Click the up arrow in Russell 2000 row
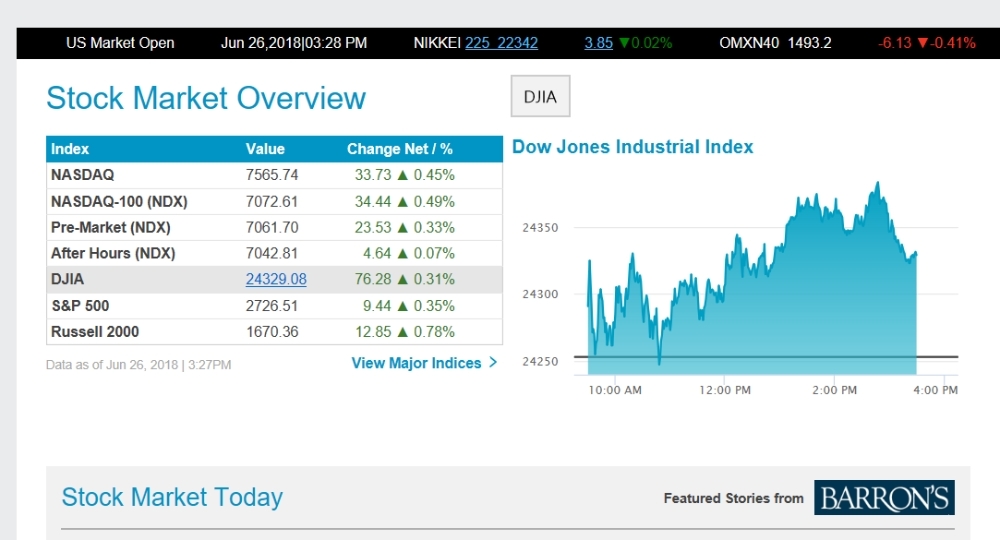The image size is (1000, 540). [x=403, y=331]
